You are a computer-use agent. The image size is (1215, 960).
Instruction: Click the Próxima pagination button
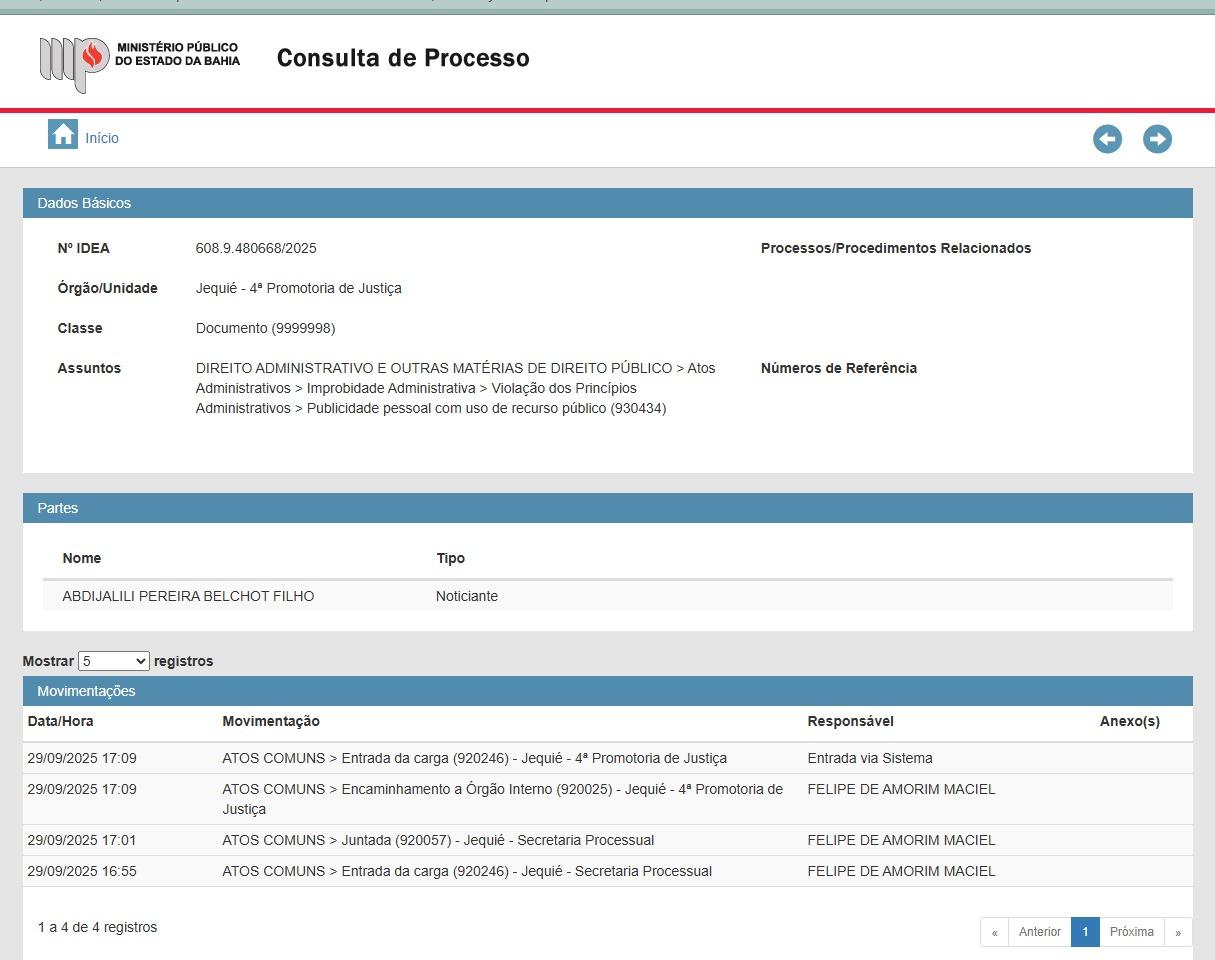(1132, 932)
